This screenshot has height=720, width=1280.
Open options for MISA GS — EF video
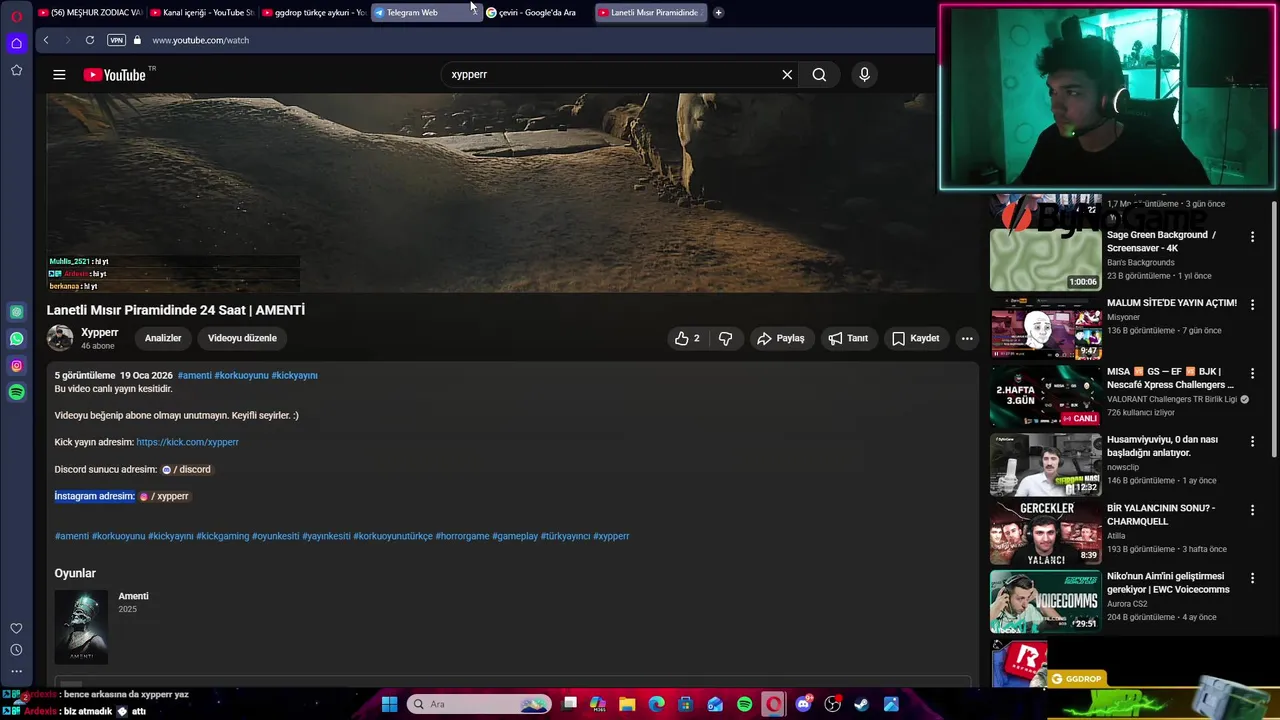coord(1252,373)
